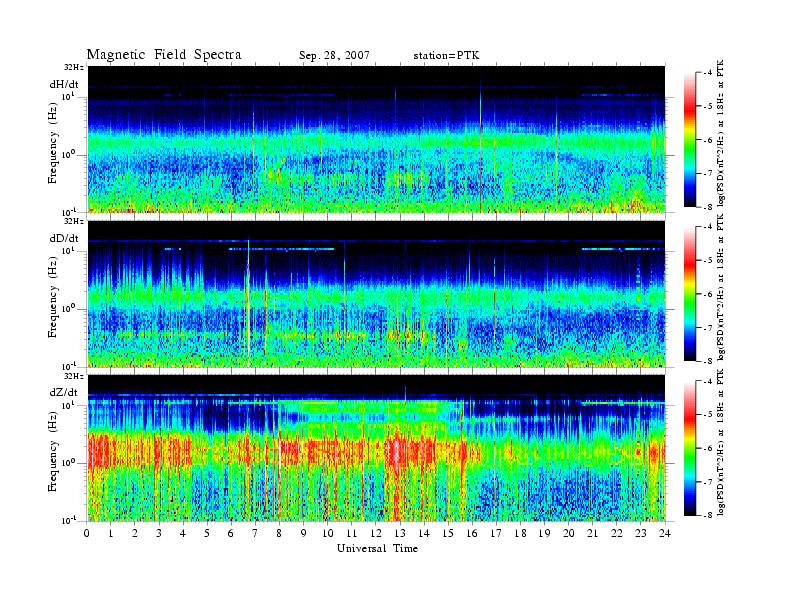Click the "-6" tick on dH/dt colorbar
This screenshot has width=792, height=612.
[x=708, y=140]
